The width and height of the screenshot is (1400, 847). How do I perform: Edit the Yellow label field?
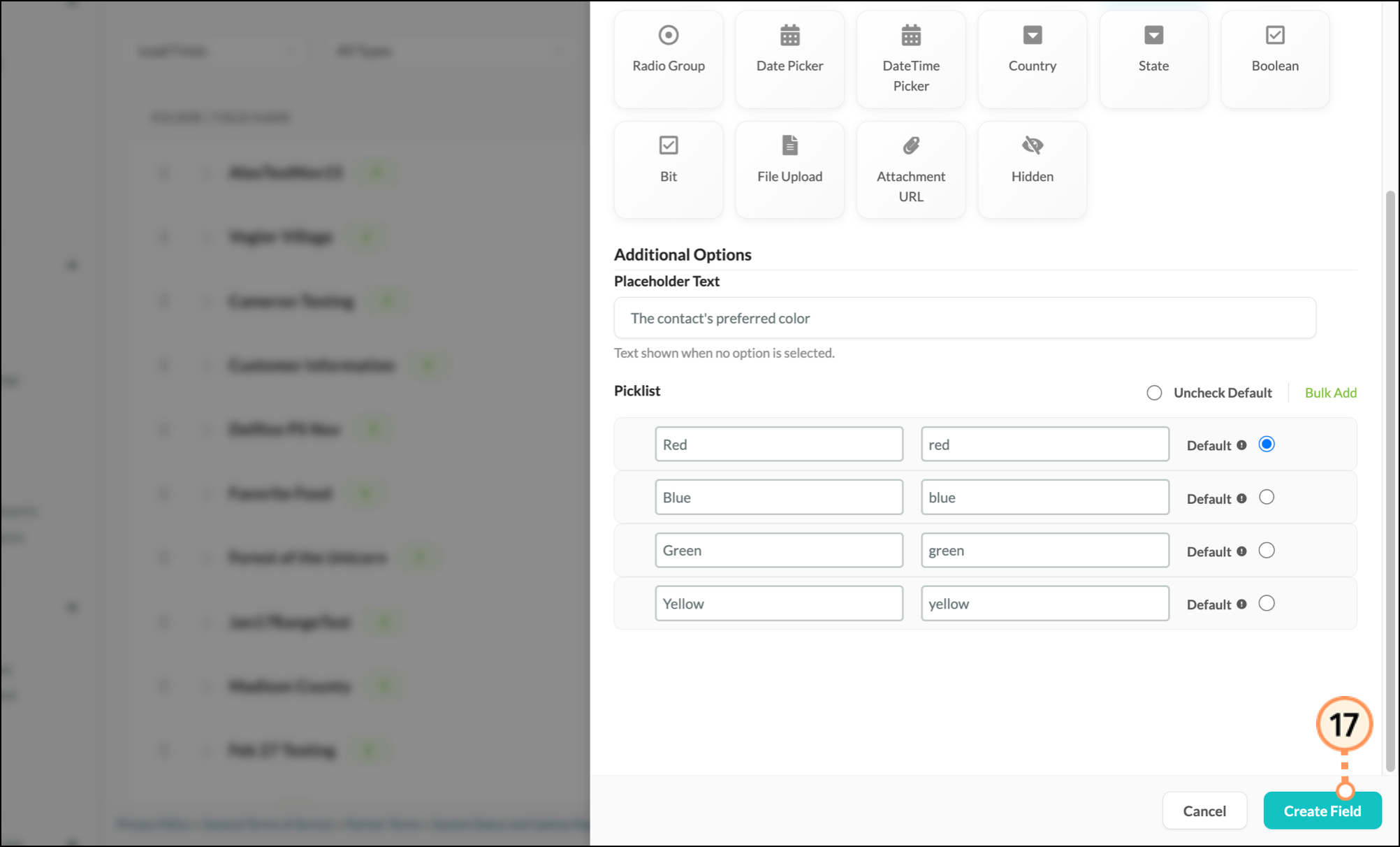[x=779, y=603]
